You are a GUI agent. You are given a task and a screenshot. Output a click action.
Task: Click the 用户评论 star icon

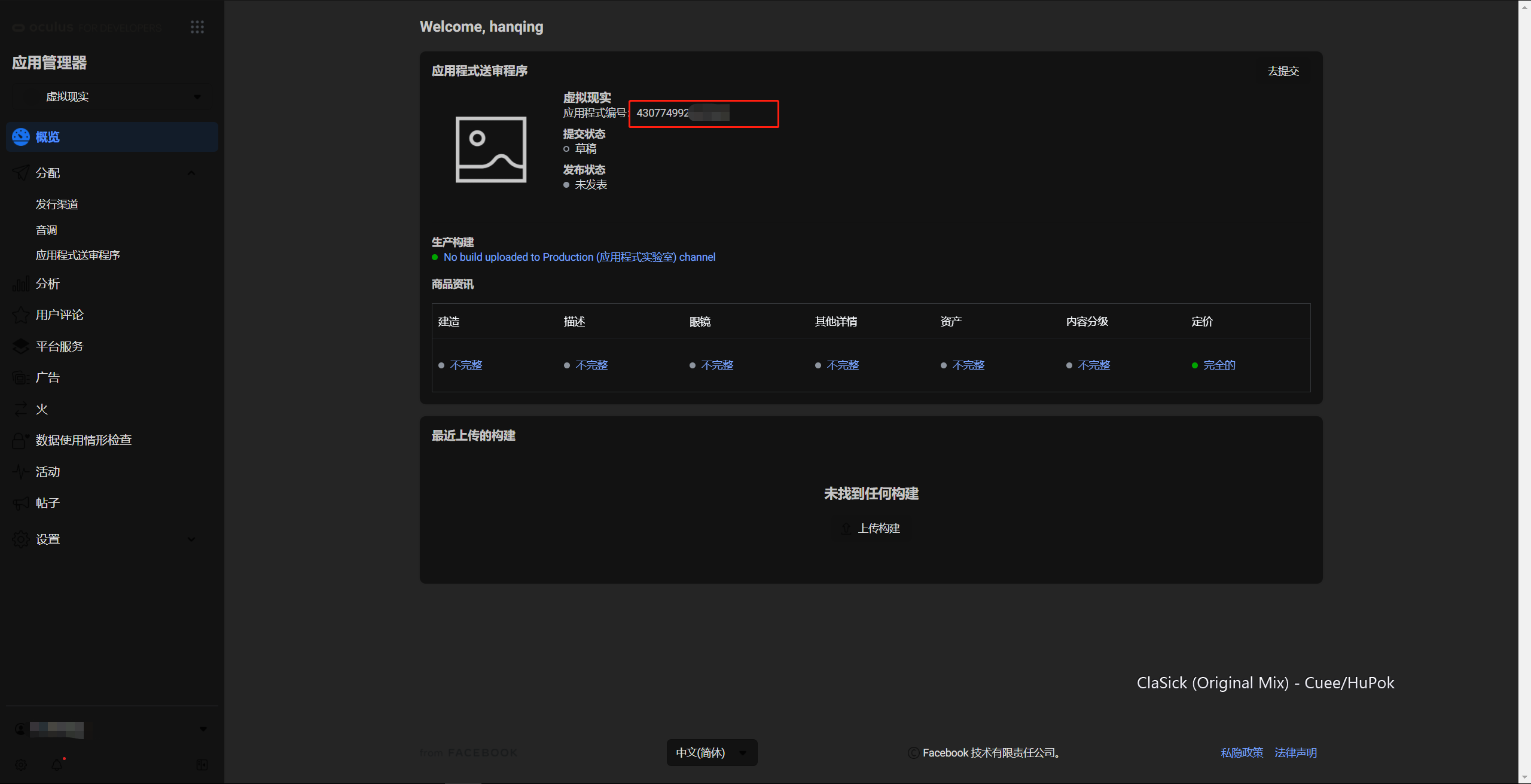tap(21, 315)
